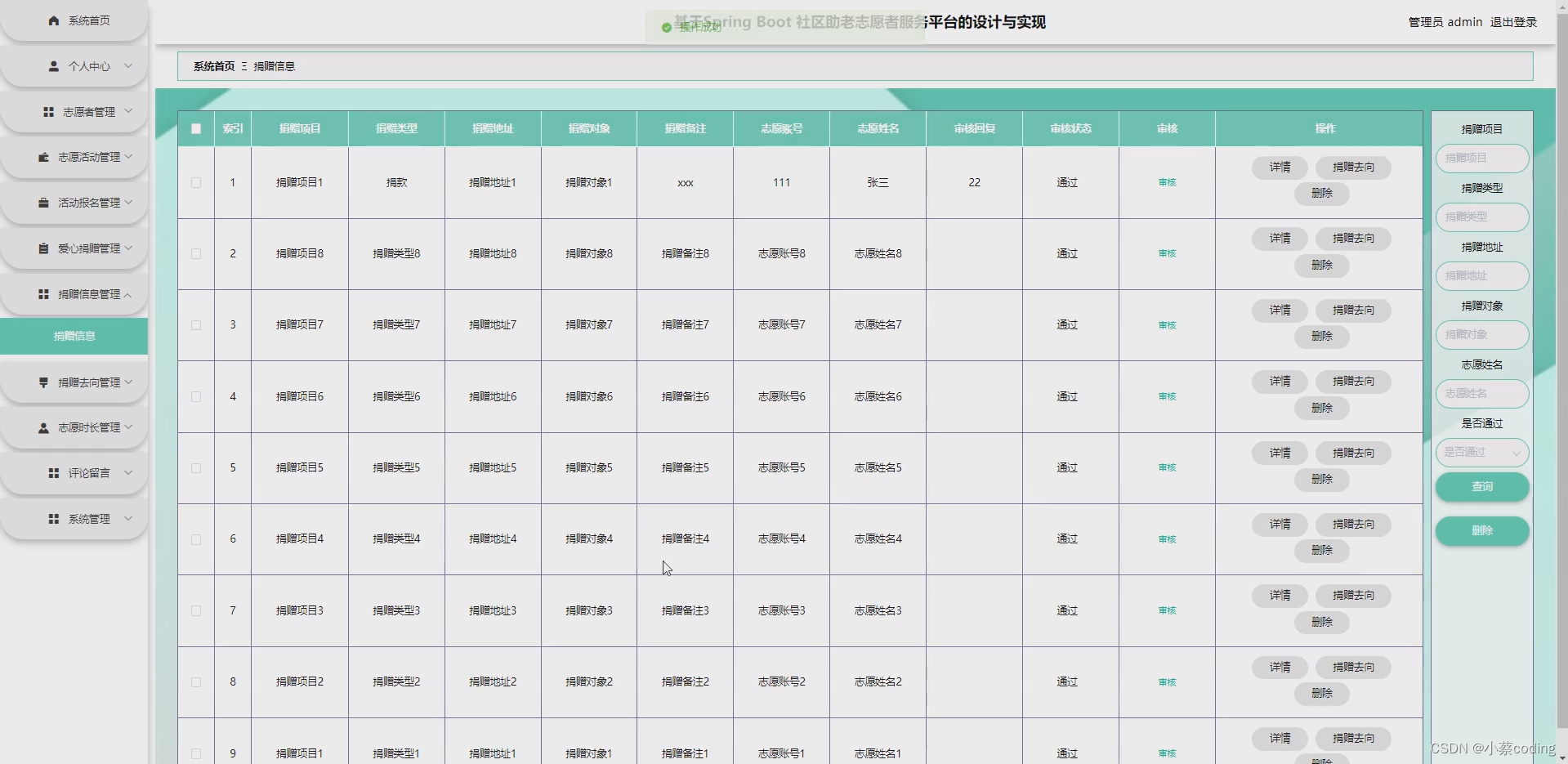Screen dimensions: 1568x764
Task: Collapse the 捐赠信息管理 menu chevron
Action: tap(128, 294)
